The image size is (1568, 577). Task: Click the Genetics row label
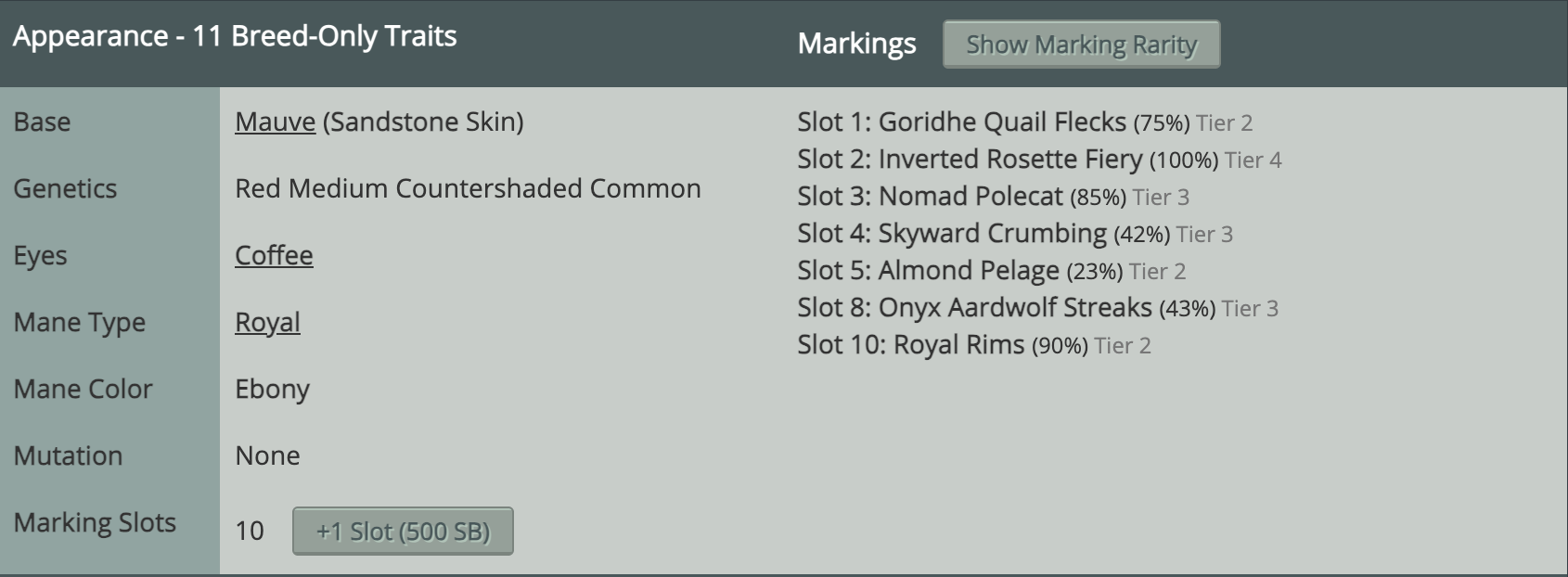click(x=65, y=188)
